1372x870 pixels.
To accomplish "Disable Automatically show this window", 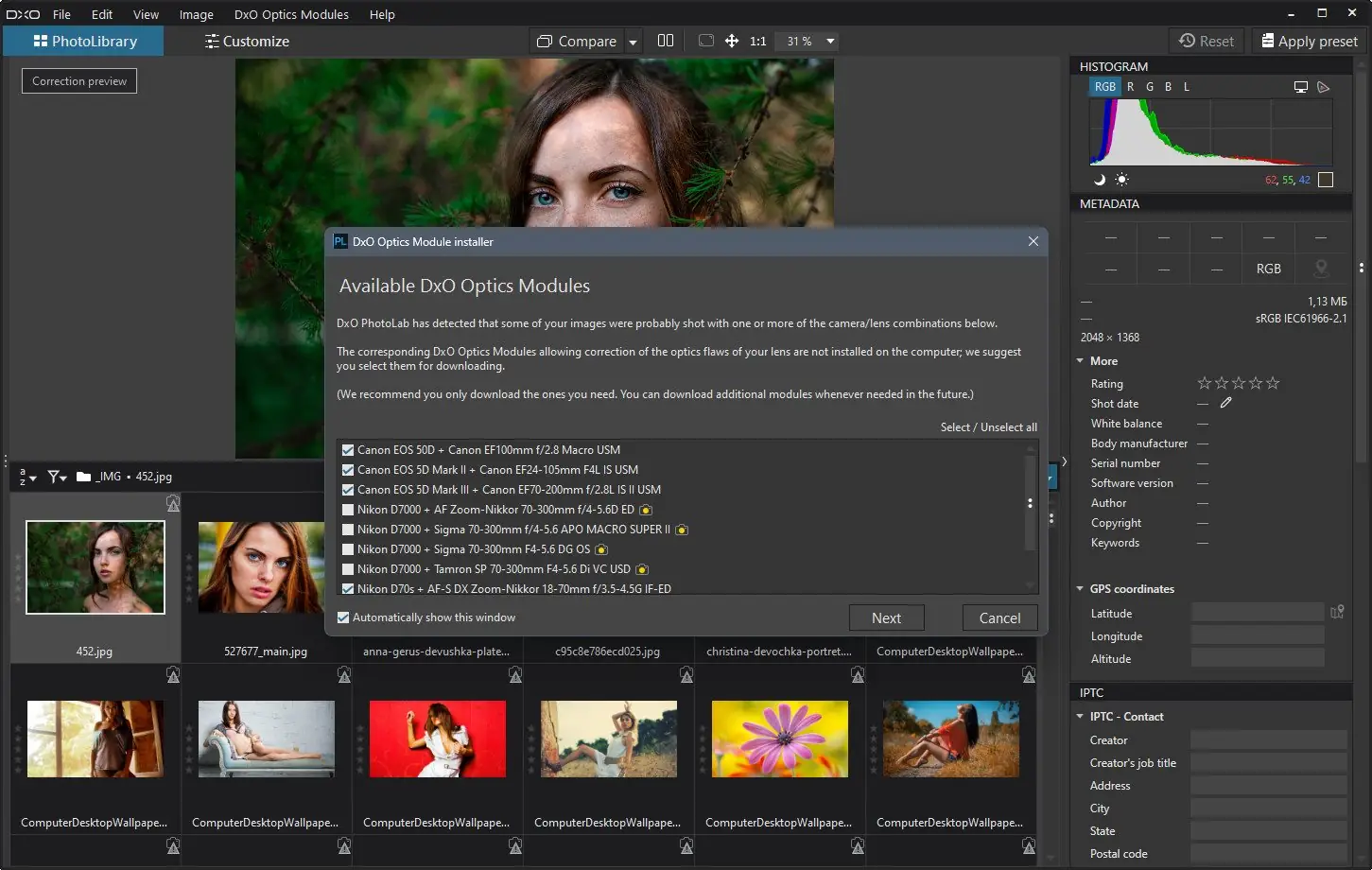I will [x=343, y=618].
